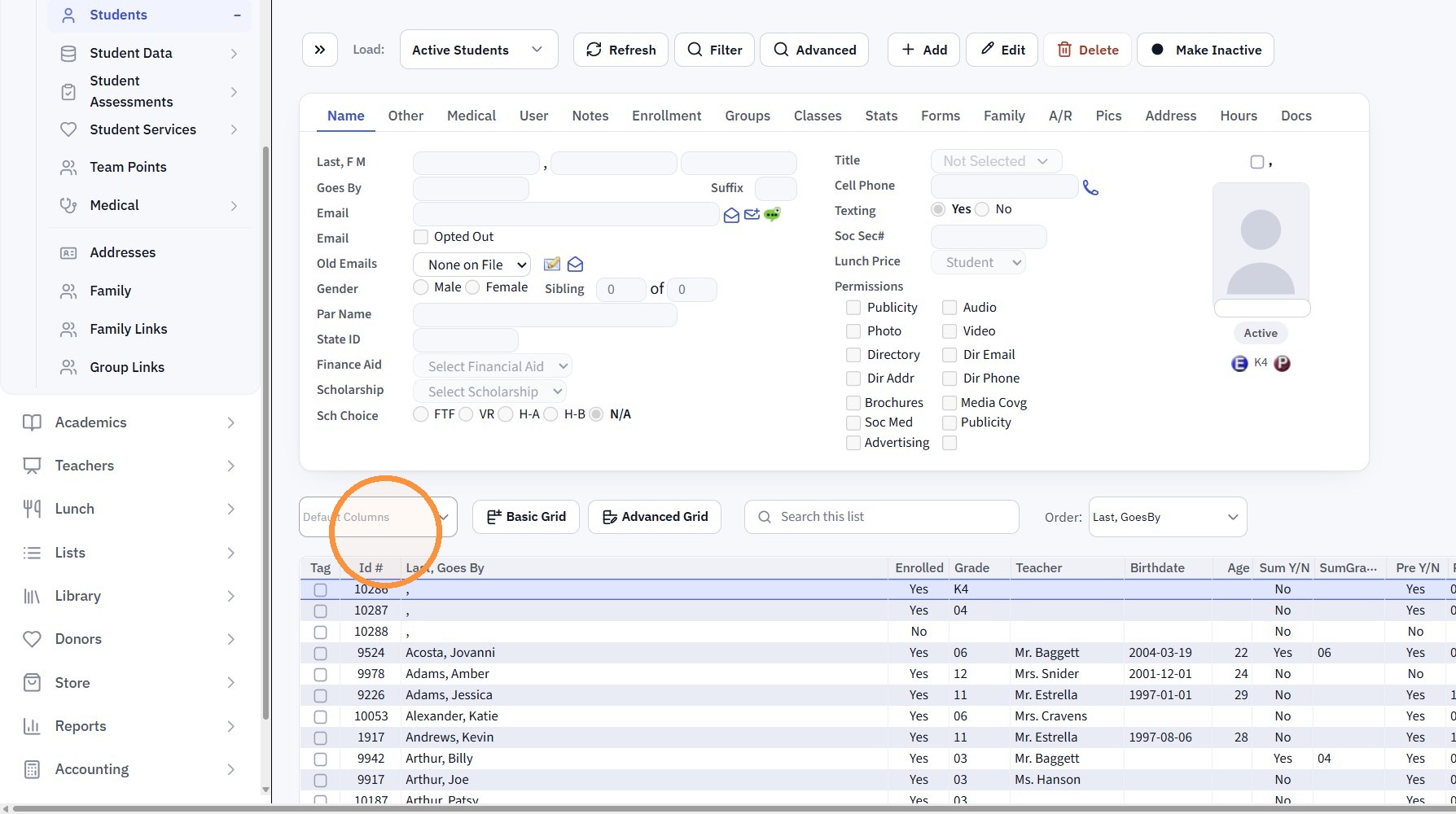Viewport: 1456px width, 814px height.
Task: Click the Store shopping bag icon
Action: [32, 684]
